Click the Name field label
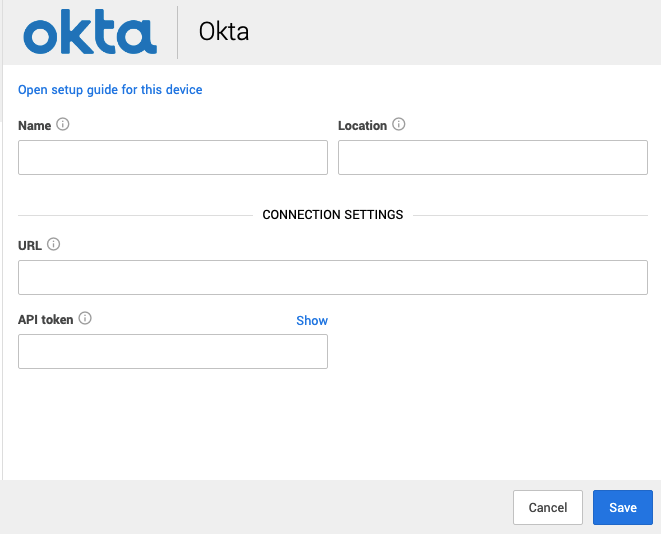The width and height of the screenshot is (661, 534). (35, 126)
